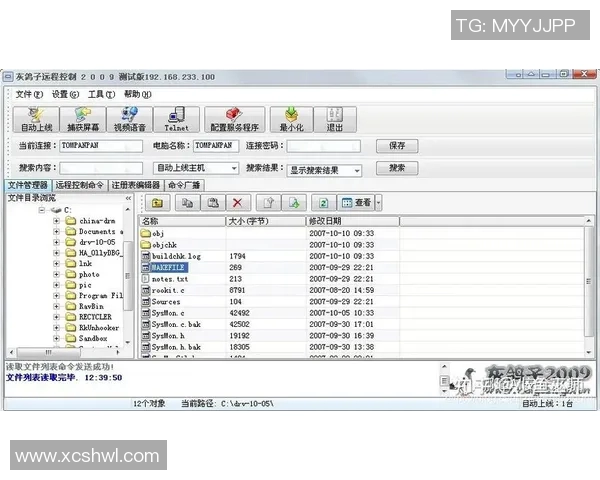Go up one folder level icon
600x480 pixels.
coord(157,202)
